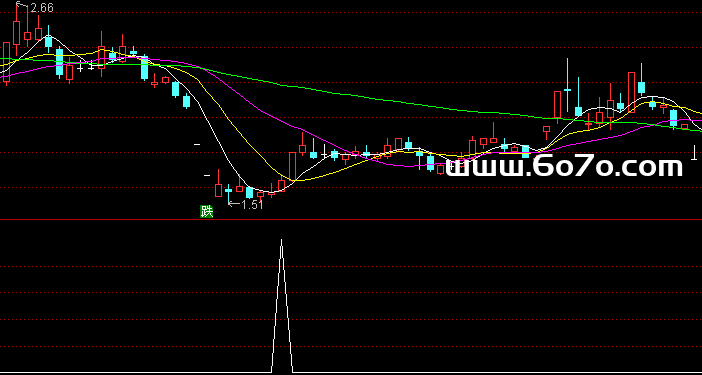Open the www.6o7o.com watermark link
702x375 pixels.
click(565, 167)
